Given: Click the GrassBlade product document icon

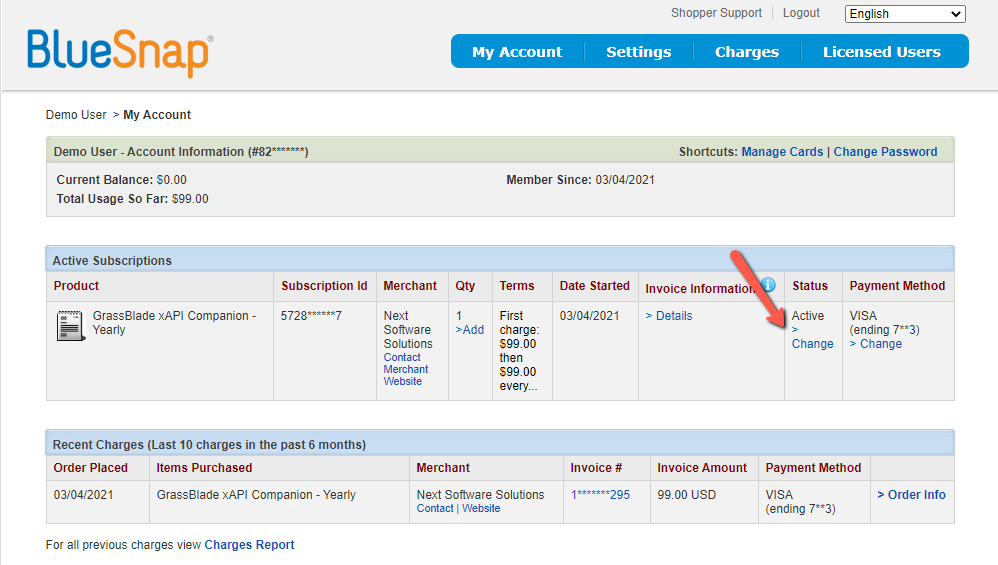Looking at the screenshot, I should pyautogui.click(x=71, y=326).
